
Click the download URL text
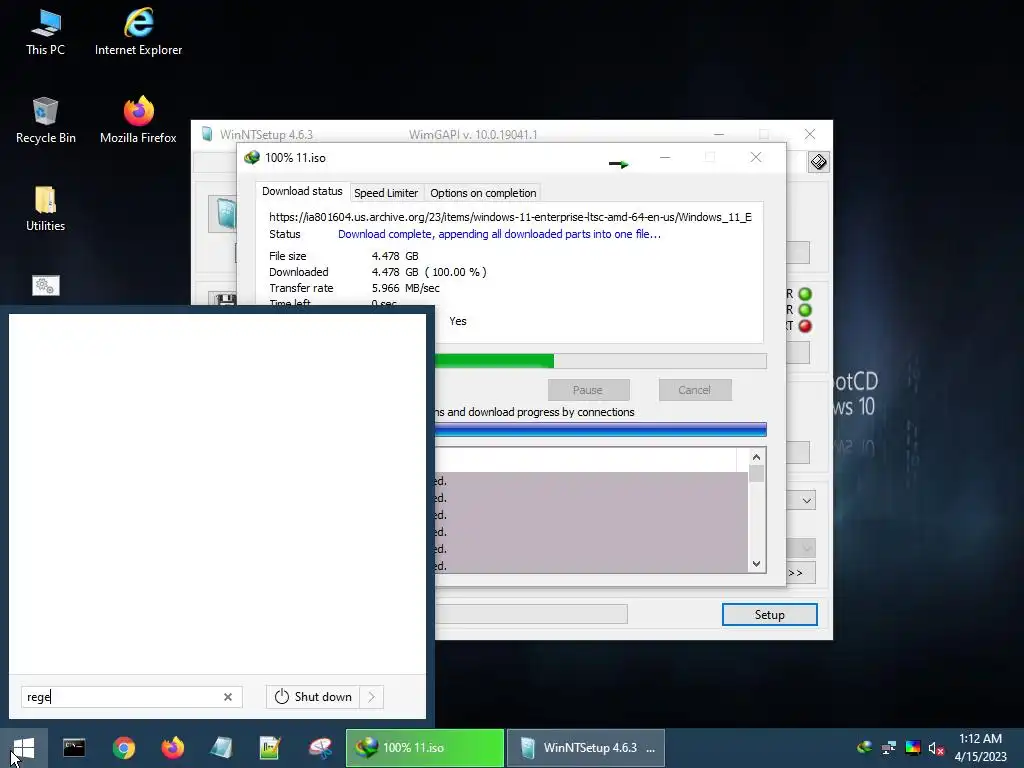510,217
